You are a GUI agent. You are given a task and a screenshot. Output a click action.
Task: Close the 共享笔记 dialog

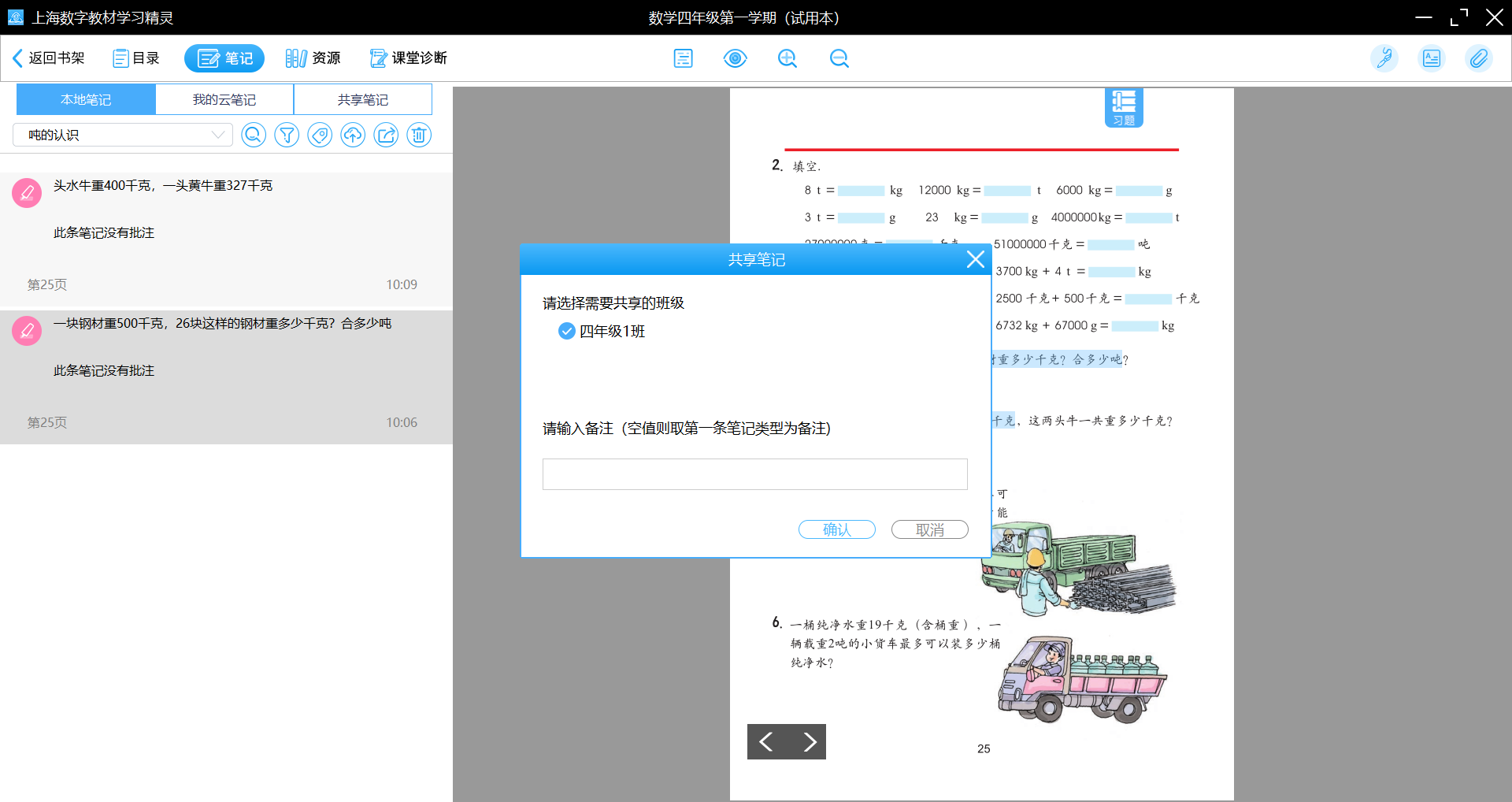click(x=975, y=259)
